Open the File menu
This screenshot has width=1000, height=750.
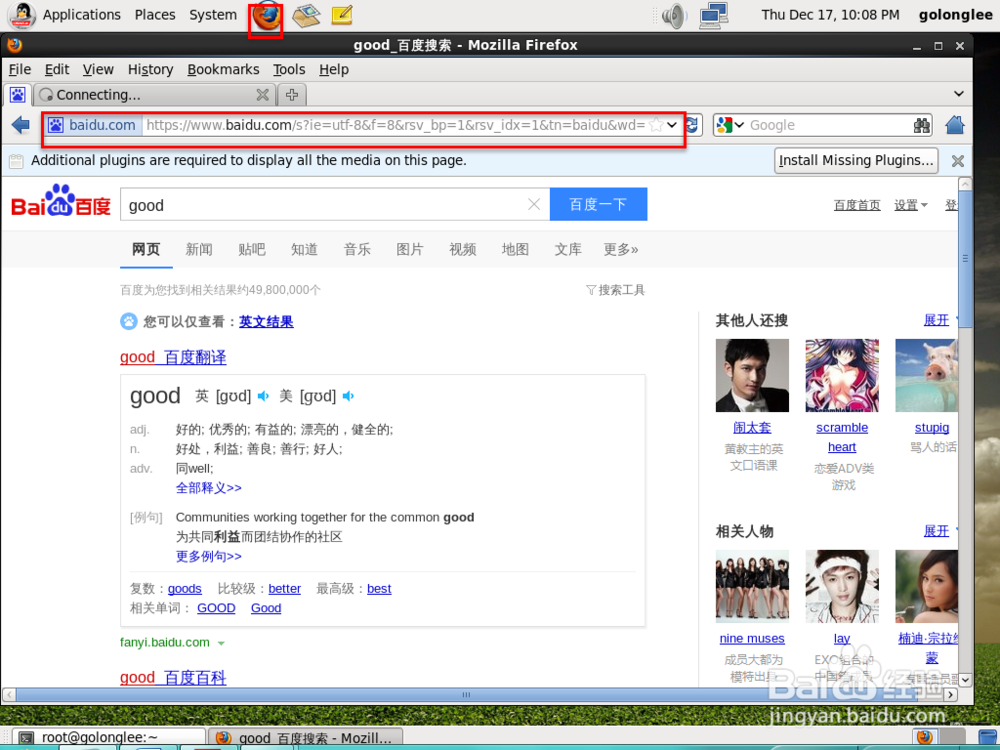[x=20, y=70]
